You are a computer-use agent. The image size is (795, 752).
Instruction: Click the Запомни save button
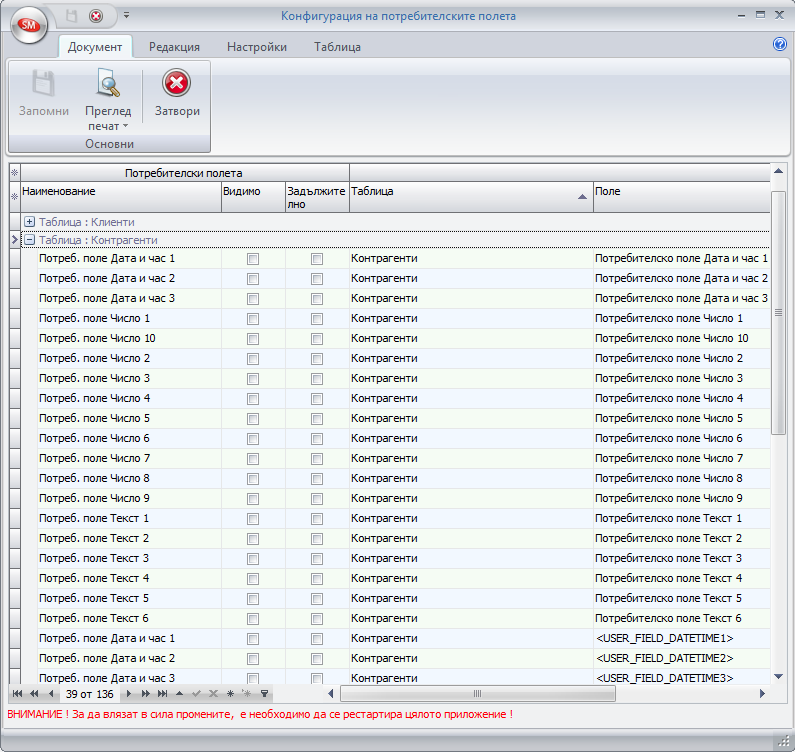click(44, 94)
